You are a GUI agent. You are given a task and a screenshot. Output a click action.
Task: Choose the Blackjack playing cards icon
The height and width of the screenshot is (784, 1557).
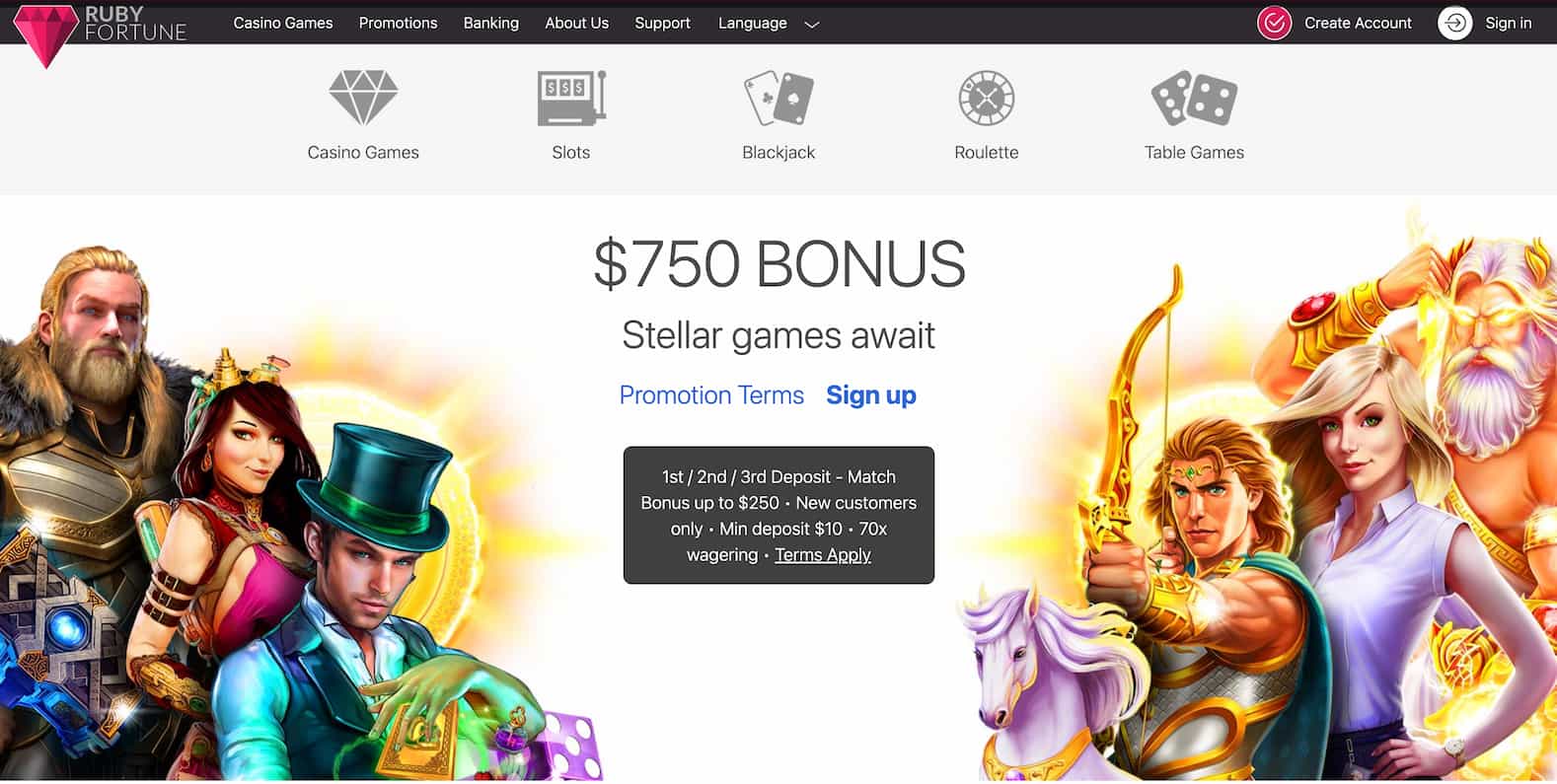tap(778, 98)
